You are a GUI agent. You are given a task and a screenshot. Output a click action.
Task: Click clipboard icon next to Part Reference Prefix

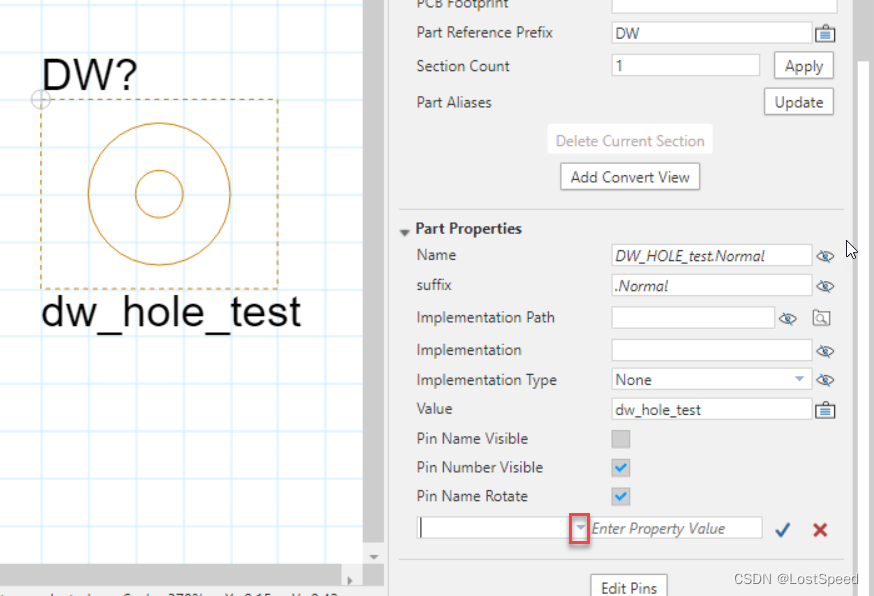click(x=825, y=33)
